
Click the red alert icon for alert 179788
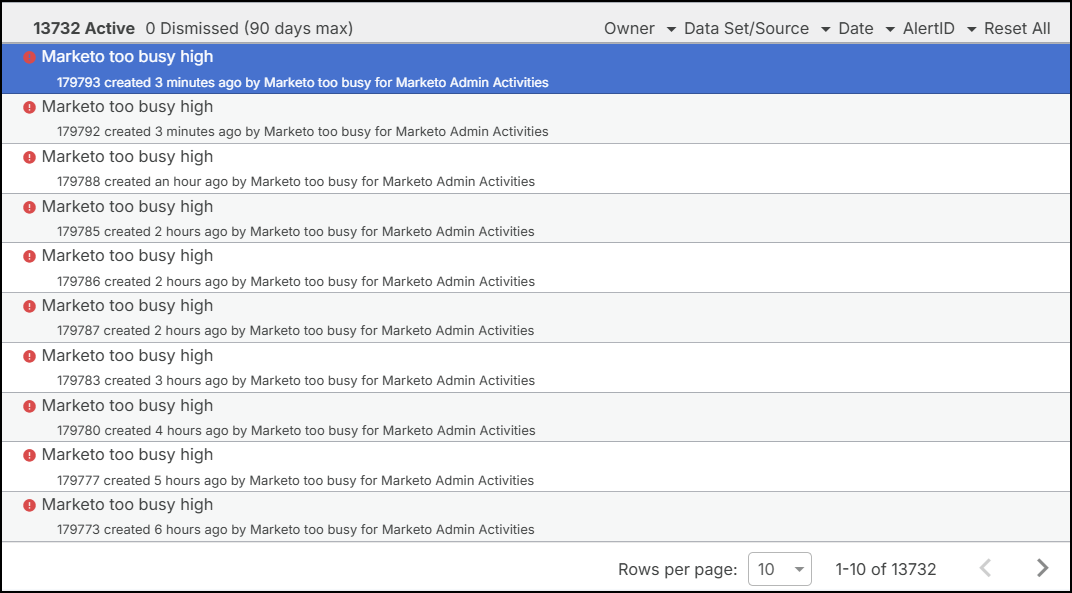(x=29, y=157)
